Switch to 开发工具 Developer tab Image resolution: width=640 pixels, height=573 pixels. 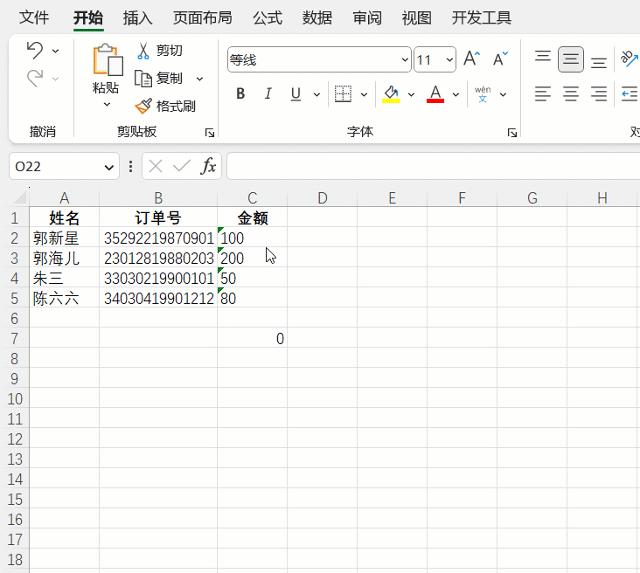pyautogui.click(x=481, y=18)
